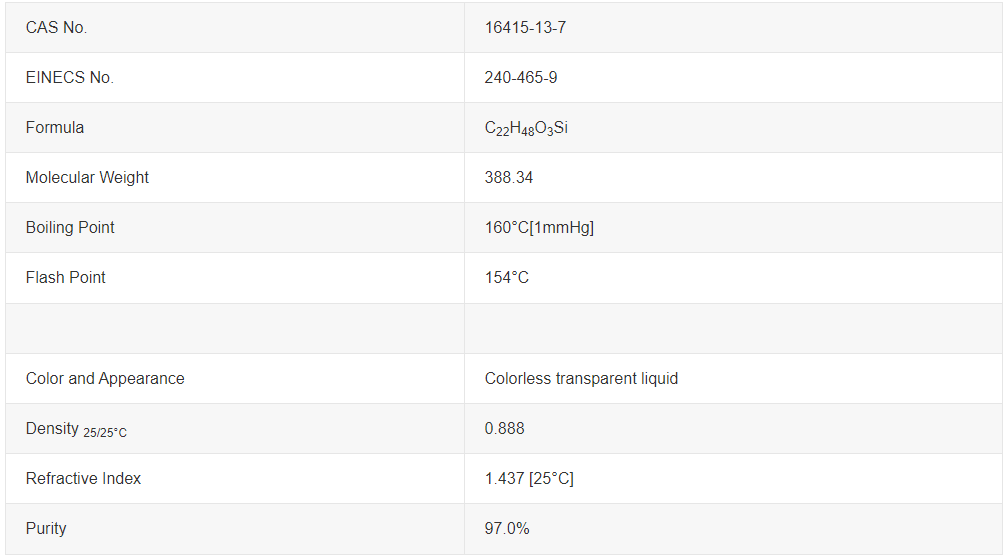
Task: Select the flash point value 154°C
Action: tap(507, 278)
